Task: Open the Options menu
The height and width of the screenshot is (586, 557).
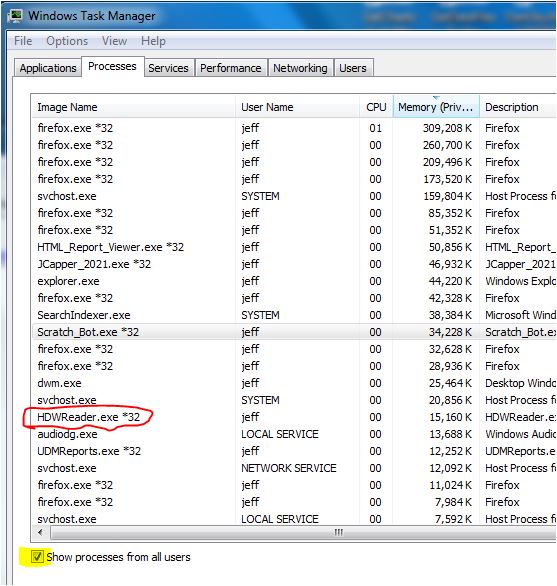Action: pos(67,41)
